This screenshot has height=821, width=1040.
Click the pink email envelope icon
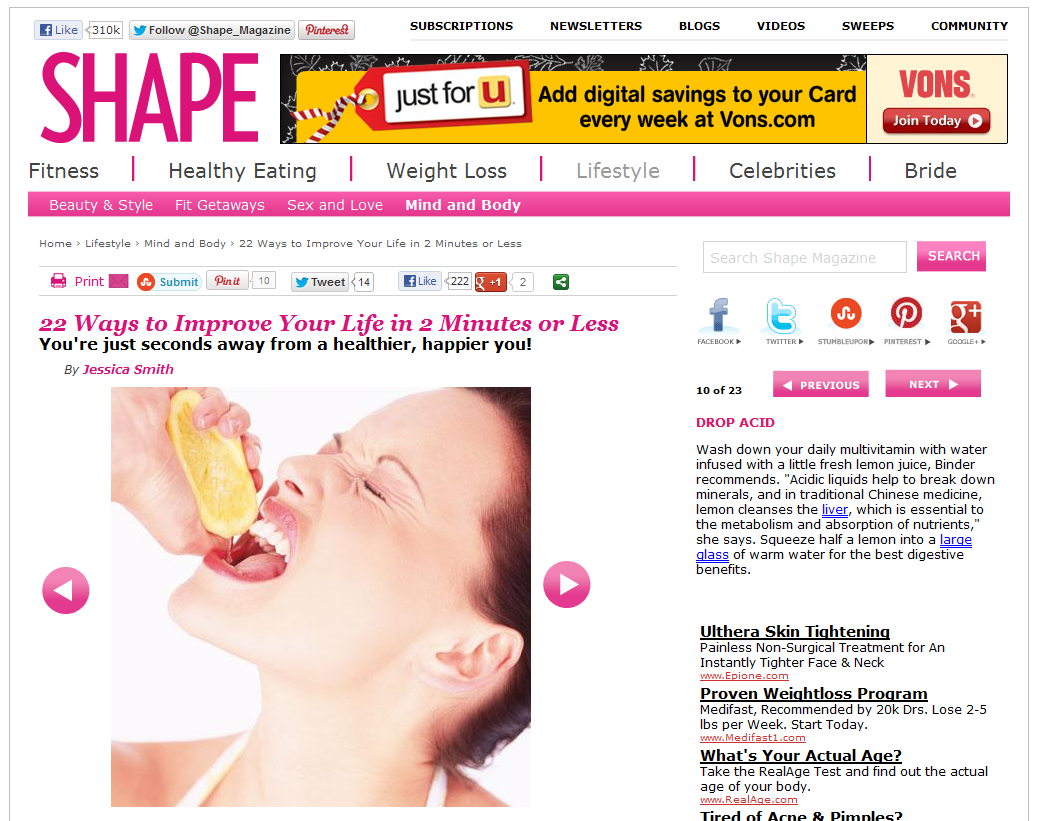click(x=118, y=281)
